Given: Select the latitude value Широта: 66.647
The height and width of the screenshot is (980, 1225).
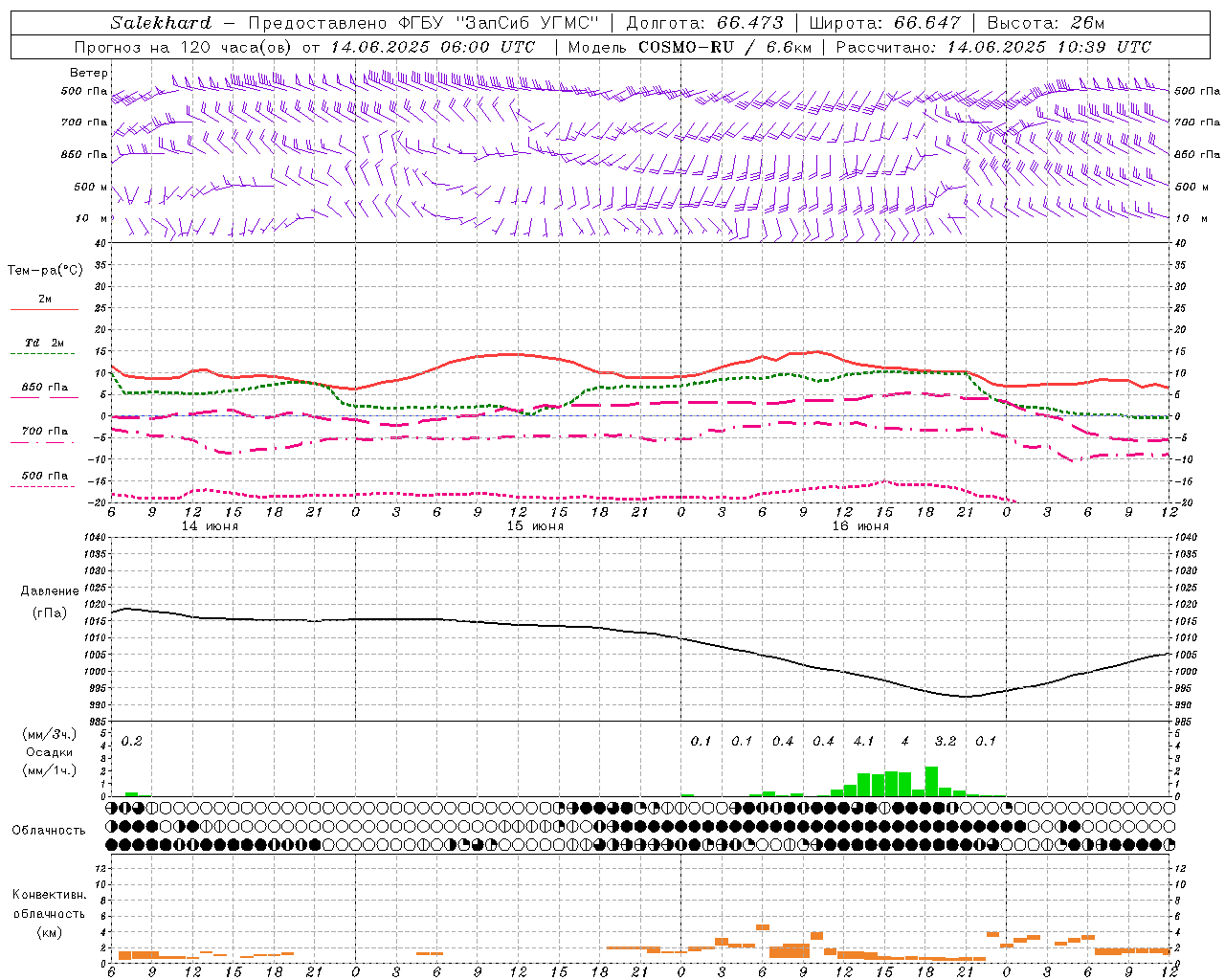Looking at the screenshot, I should (884, 23).
